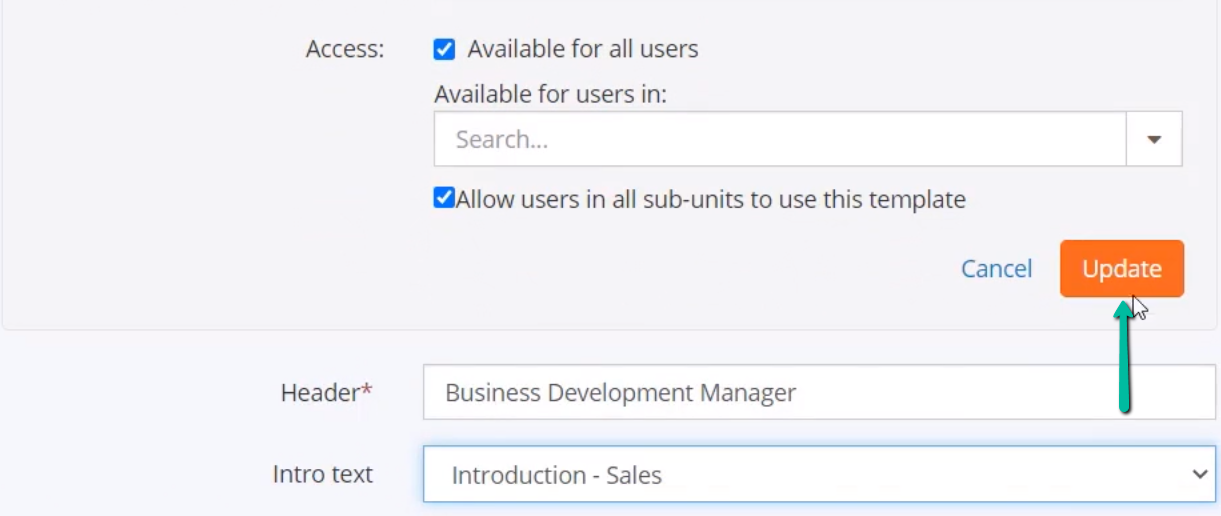Uncheck the Available for all users checkbox
The width and height of the screenshot is (1221, 516).
tap(444, 49)
